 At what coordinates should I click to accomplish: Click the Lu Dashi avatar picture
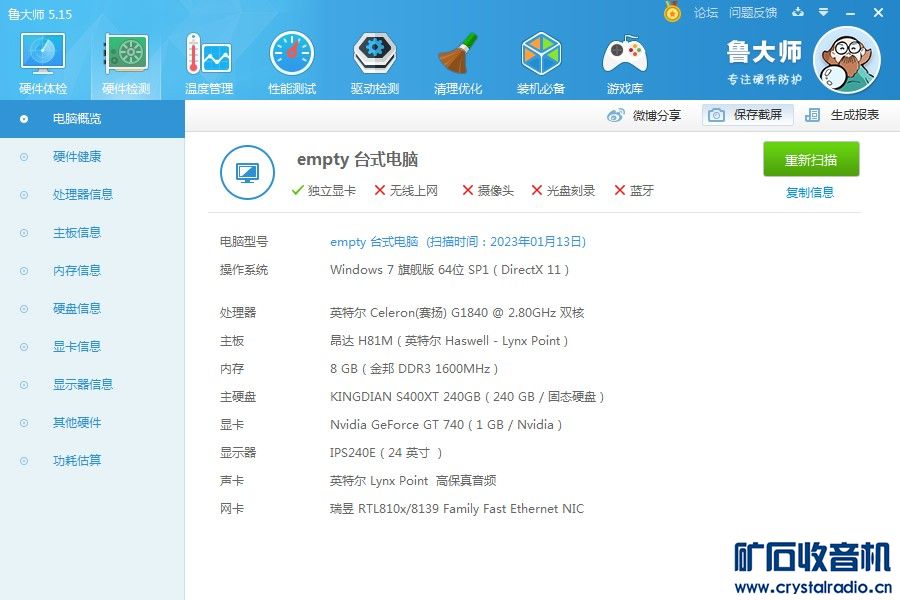[846, 61]
